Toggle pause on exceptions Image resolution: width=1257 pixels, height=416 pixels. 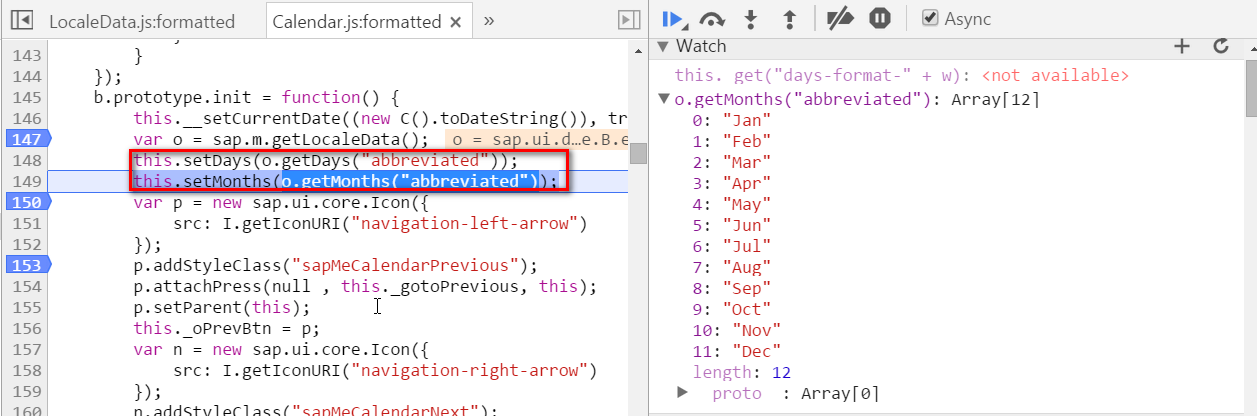point(879,18)
